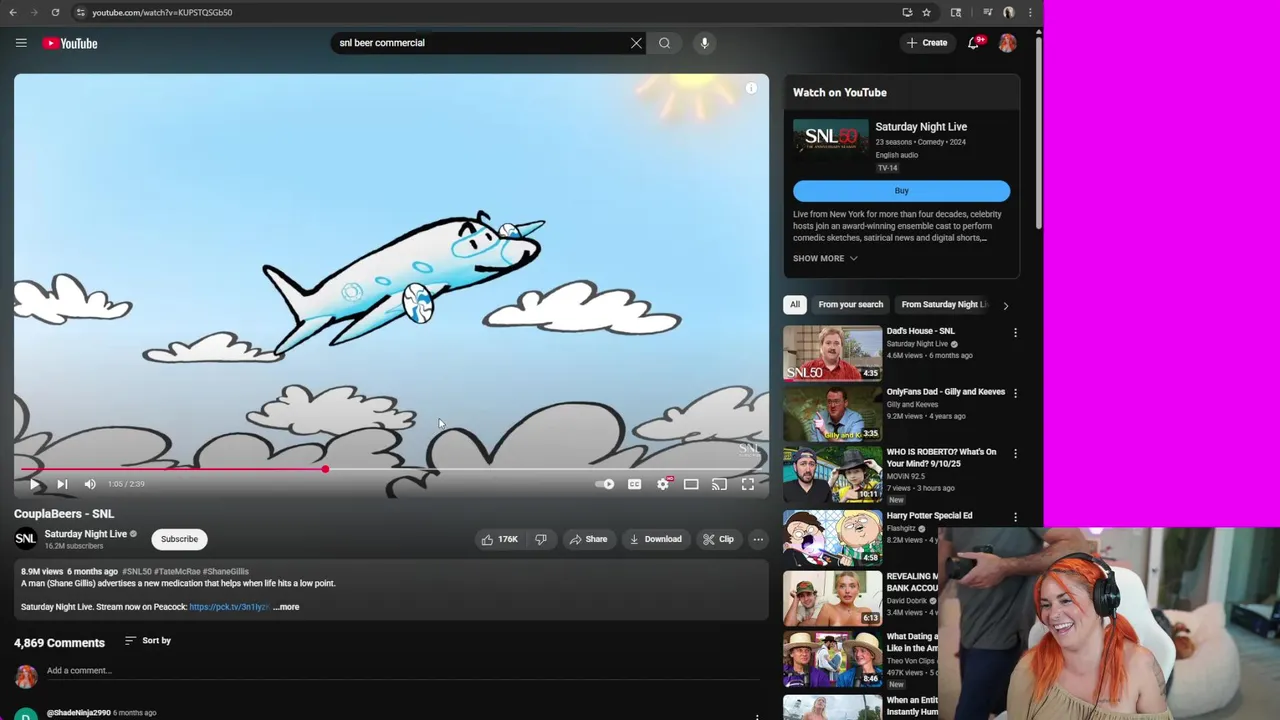Expand description with ...more
This screenshot has width=1280, height=720.
(x=286, y=607)
